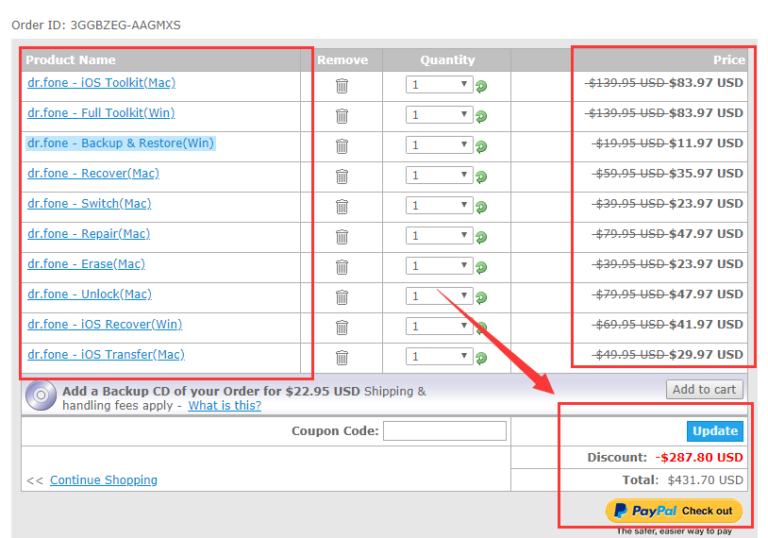Click the Total $431.70 USD amount
The height and width of the screenshot is (538, 768).
[705, 480]
